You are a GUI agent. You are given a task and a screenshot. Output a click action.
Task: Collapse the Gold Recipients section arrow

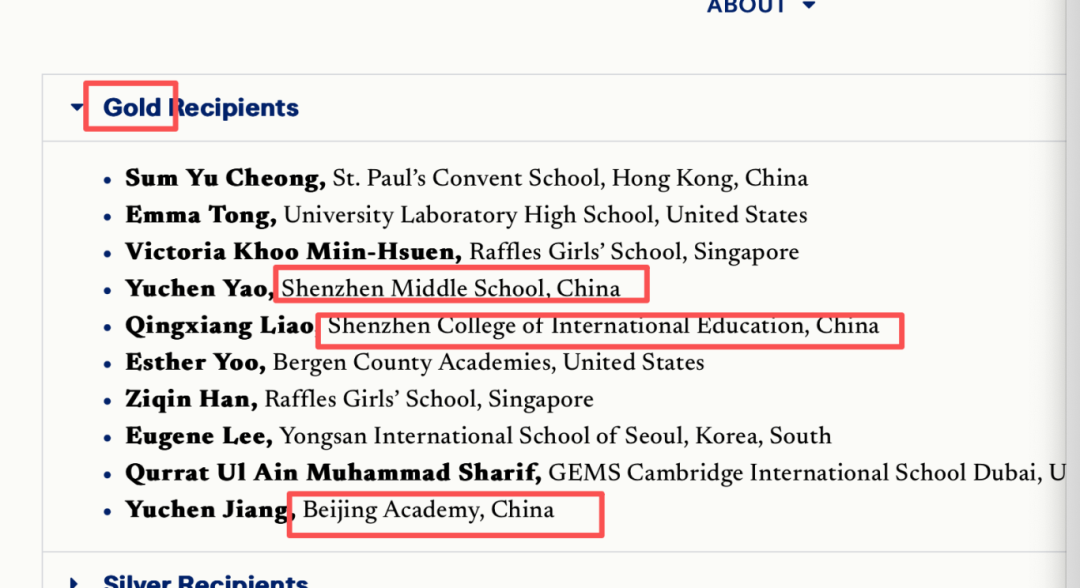click(x=77, y=108)
